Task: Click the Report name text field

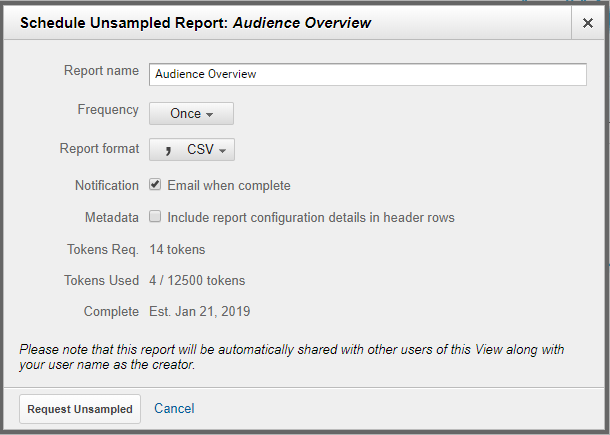Action: pyautogui.click(x=367, y=75)
